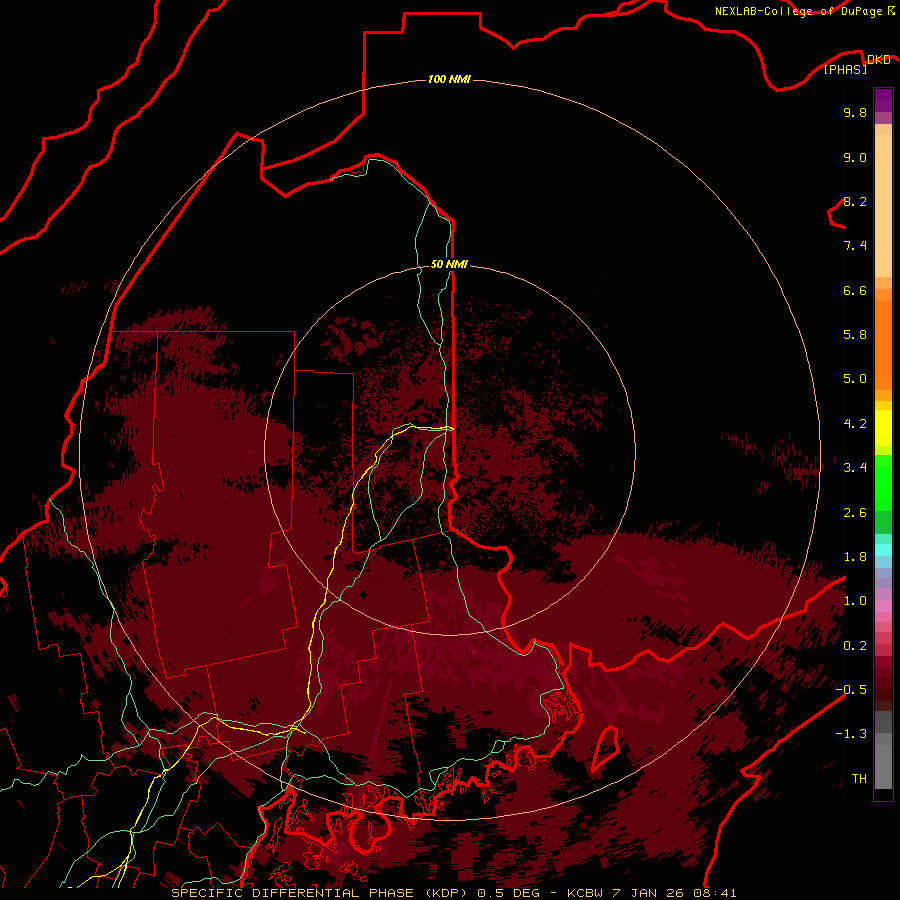Click the 4.2 value on color scale
The width and height of the screenshot is (900, 900).
point(855,424)
